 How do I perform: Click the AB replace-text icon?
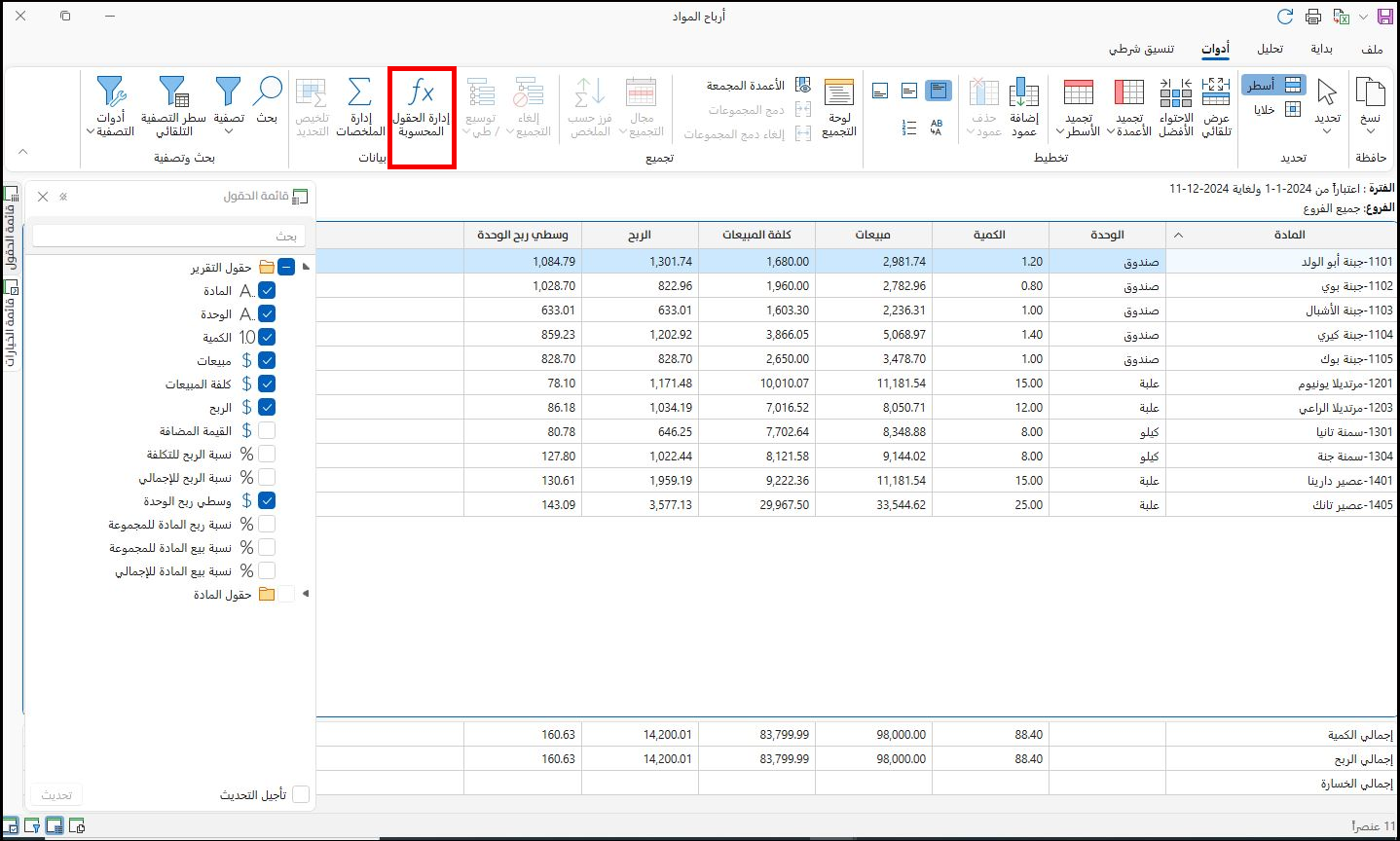click(x=937, y=127)
